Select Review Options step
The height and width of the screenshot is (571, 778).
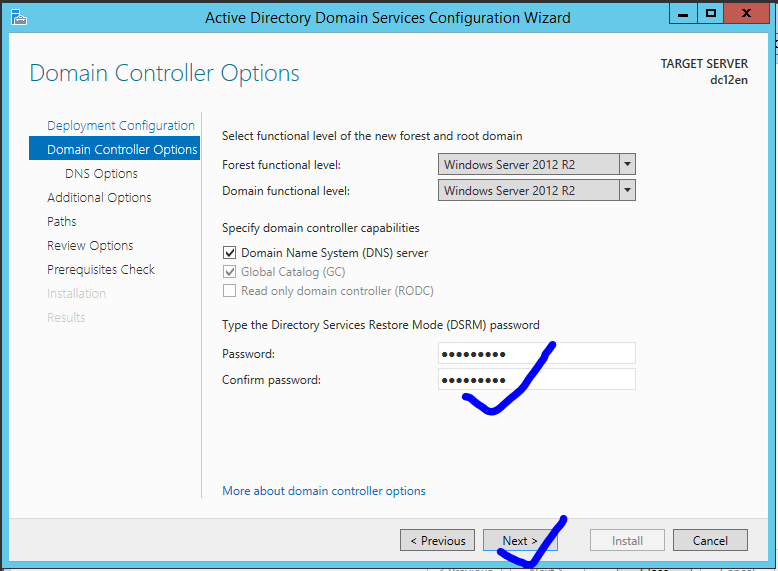click(90, 246)
